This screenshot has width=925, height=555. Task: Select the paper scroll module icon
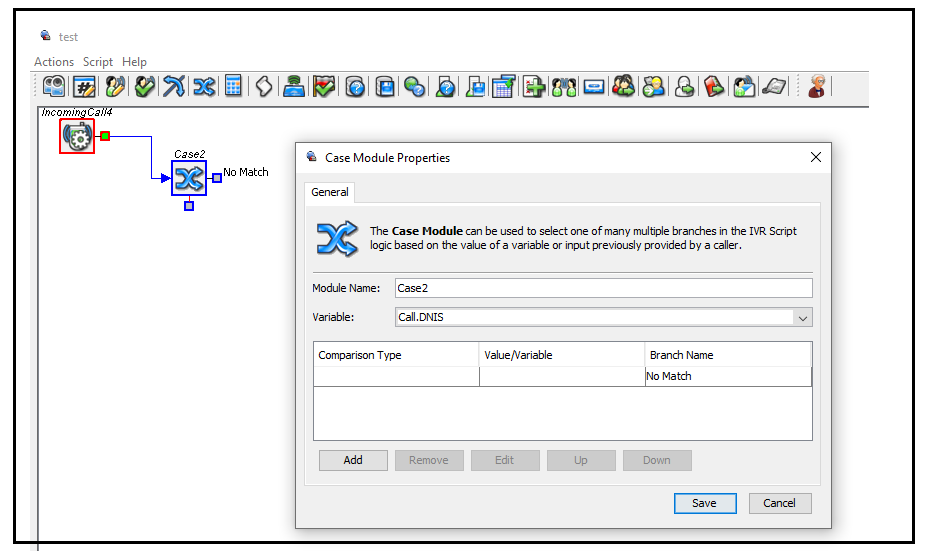coord(264,87)
